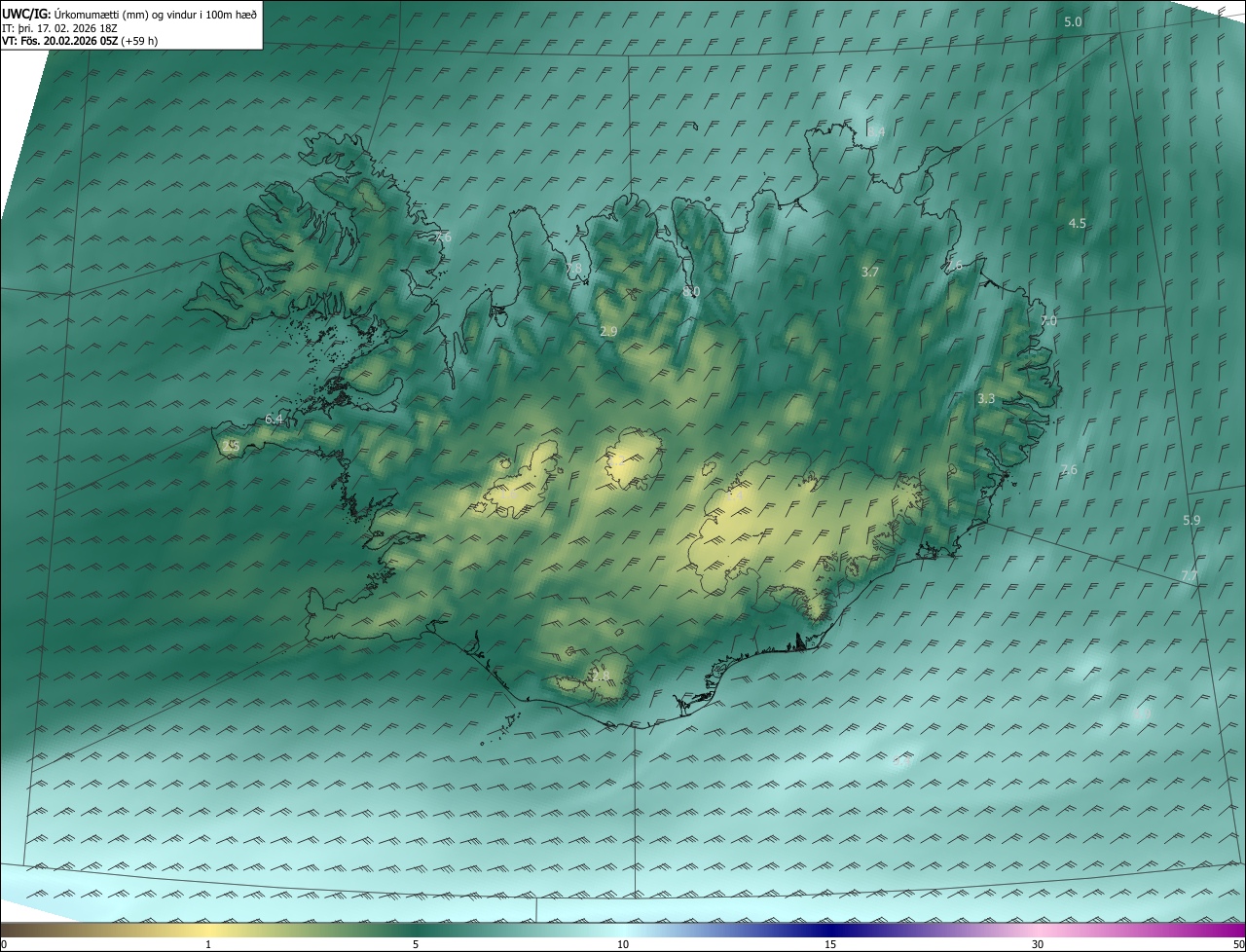The height and width of the screenshot is (952, 1246).
Task: Pick the 6.4 value on the map
Action: (274, 421)
